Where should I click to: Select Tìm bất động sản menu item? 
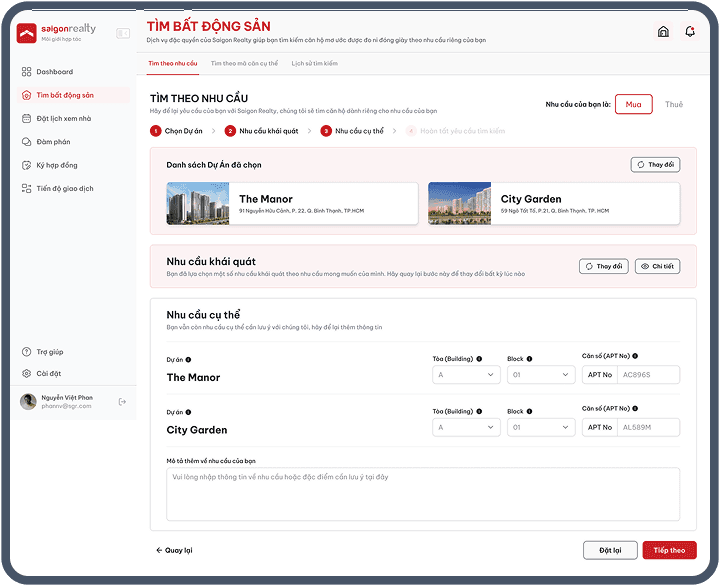click(73, 95)
